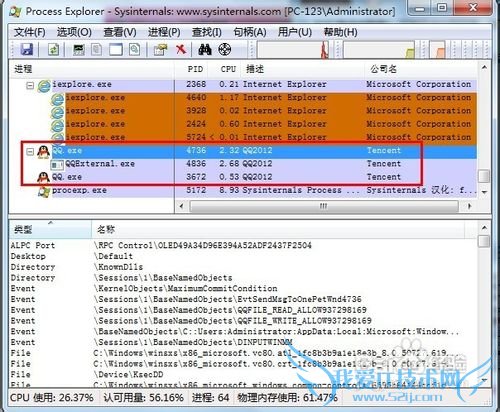Open the 选项(O) menu
Viewport: 500px width, 412px height.
click(74, 32)
